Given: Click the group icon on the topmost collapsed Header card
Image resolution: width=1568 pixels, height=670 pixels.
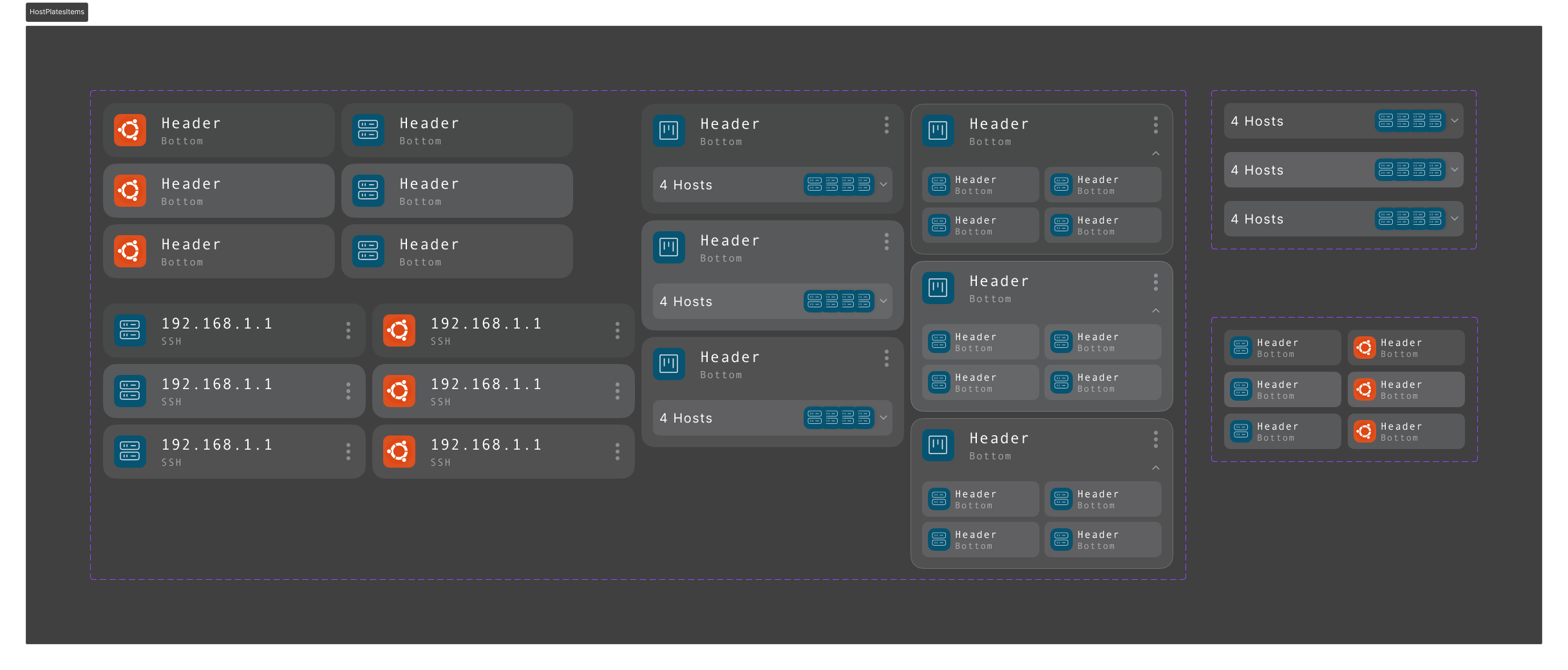Looking at the screenshot, I should (x=669, y=131).
